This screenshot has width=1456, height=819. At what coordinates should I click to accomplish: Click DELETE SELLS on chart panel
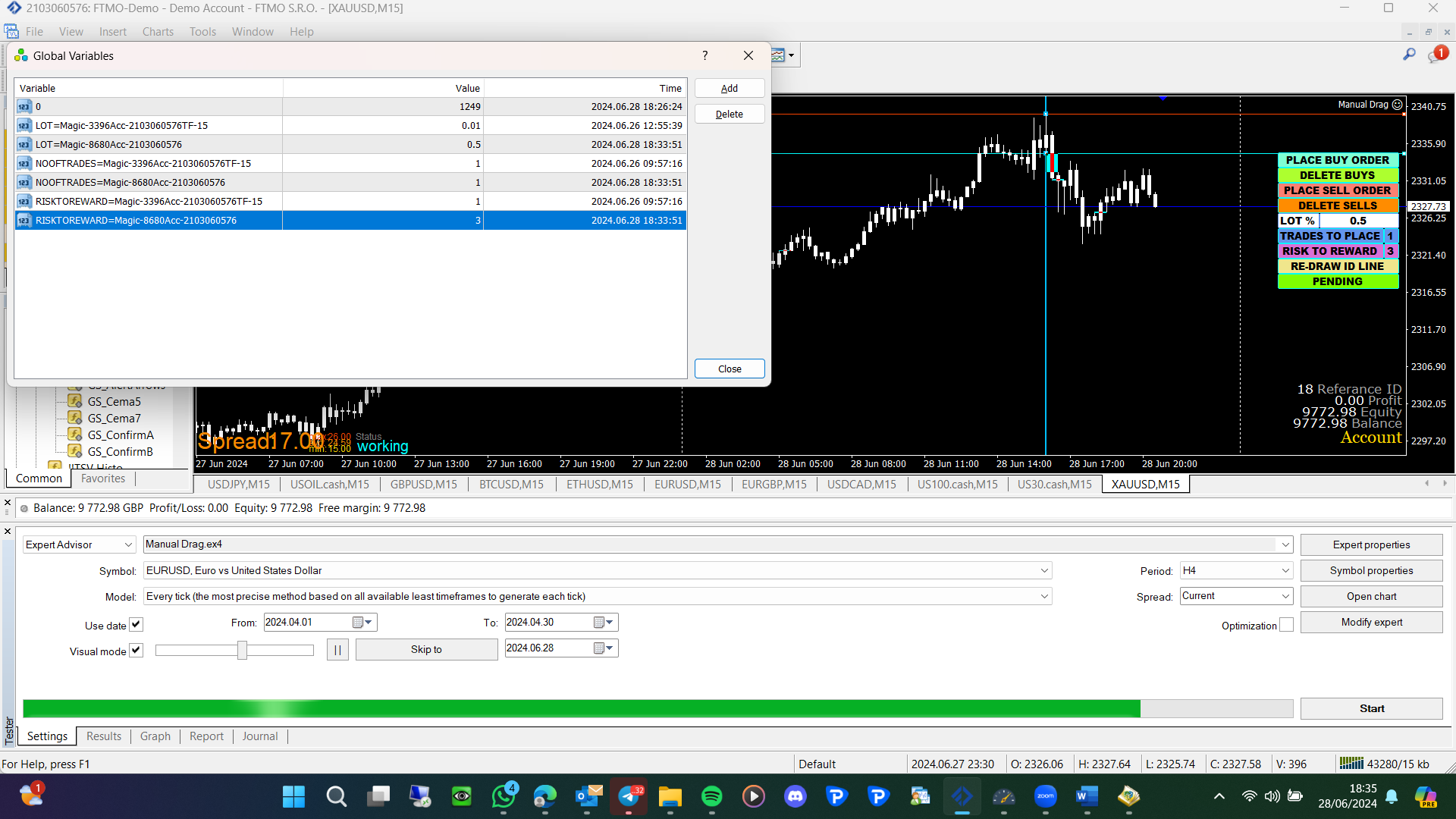1338,206
